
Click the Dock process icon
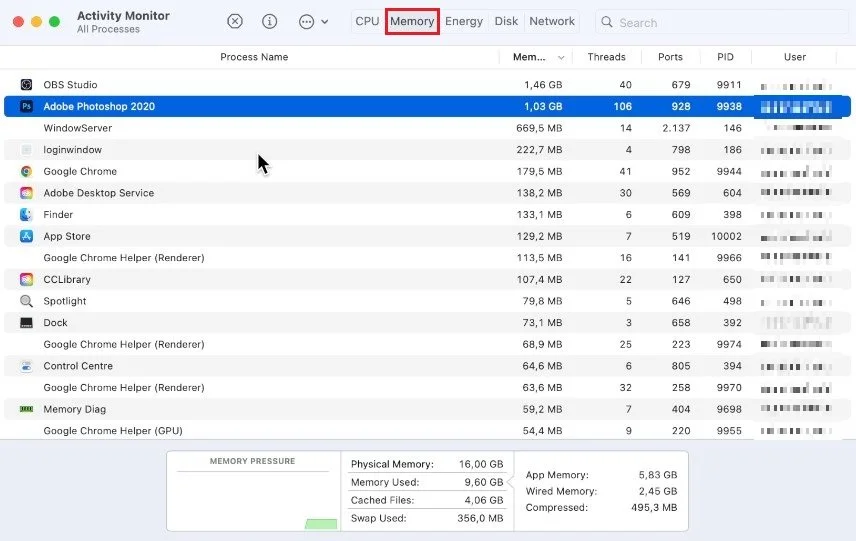(26, 323)
